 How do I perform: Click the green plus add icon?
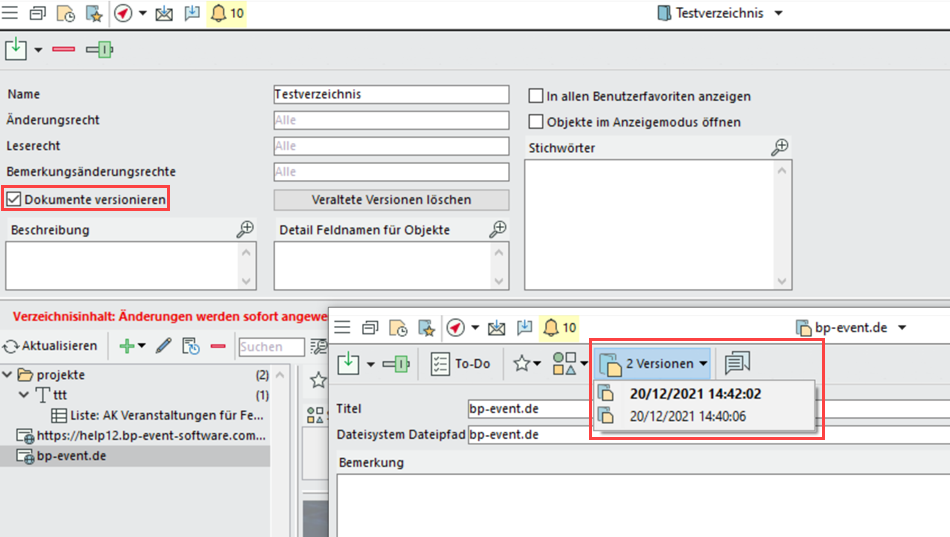[x=127, y=346]
